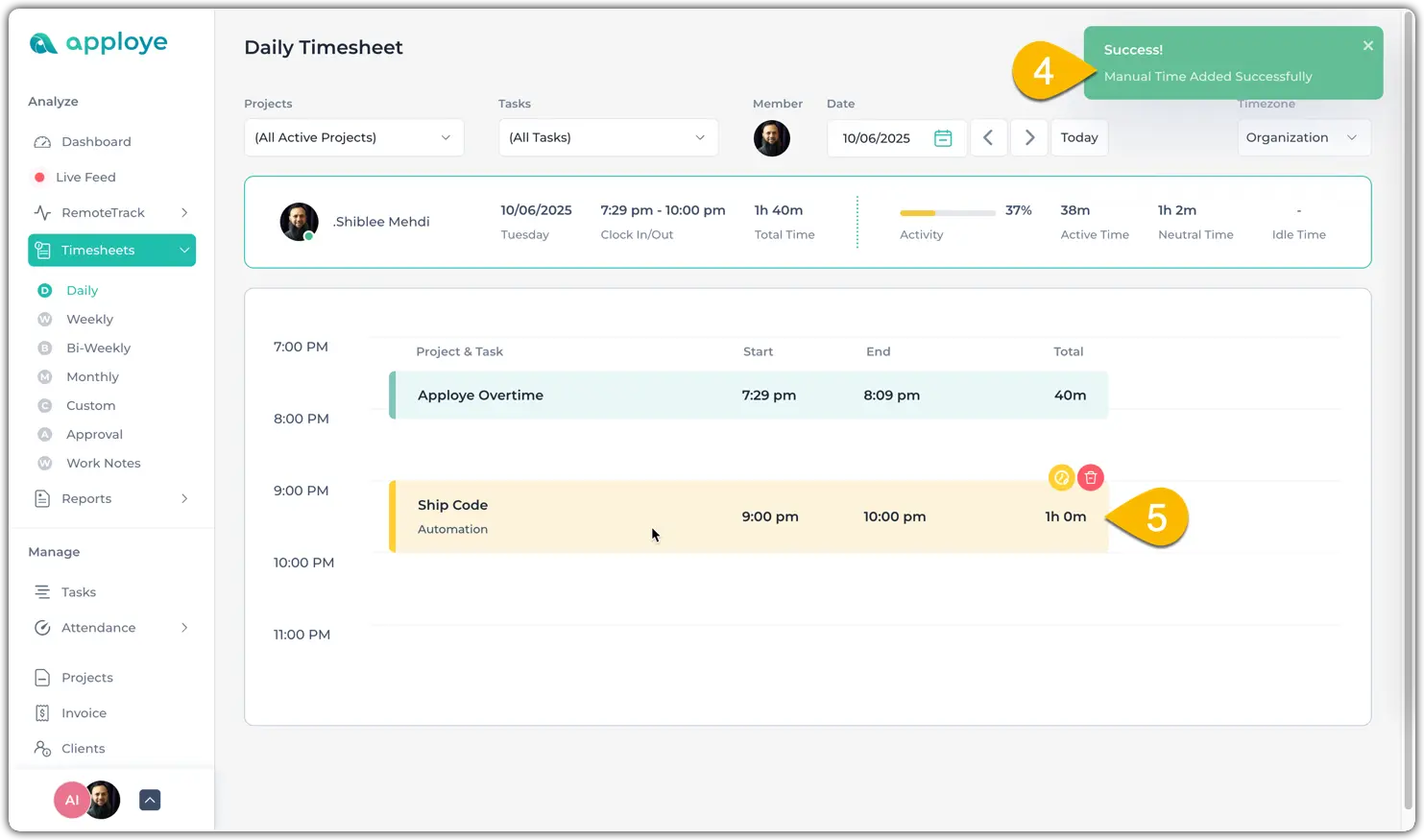Viewport: 1424px width, 840px height.
Task: Go to the previous day arrow
Action: coord(988,138)
